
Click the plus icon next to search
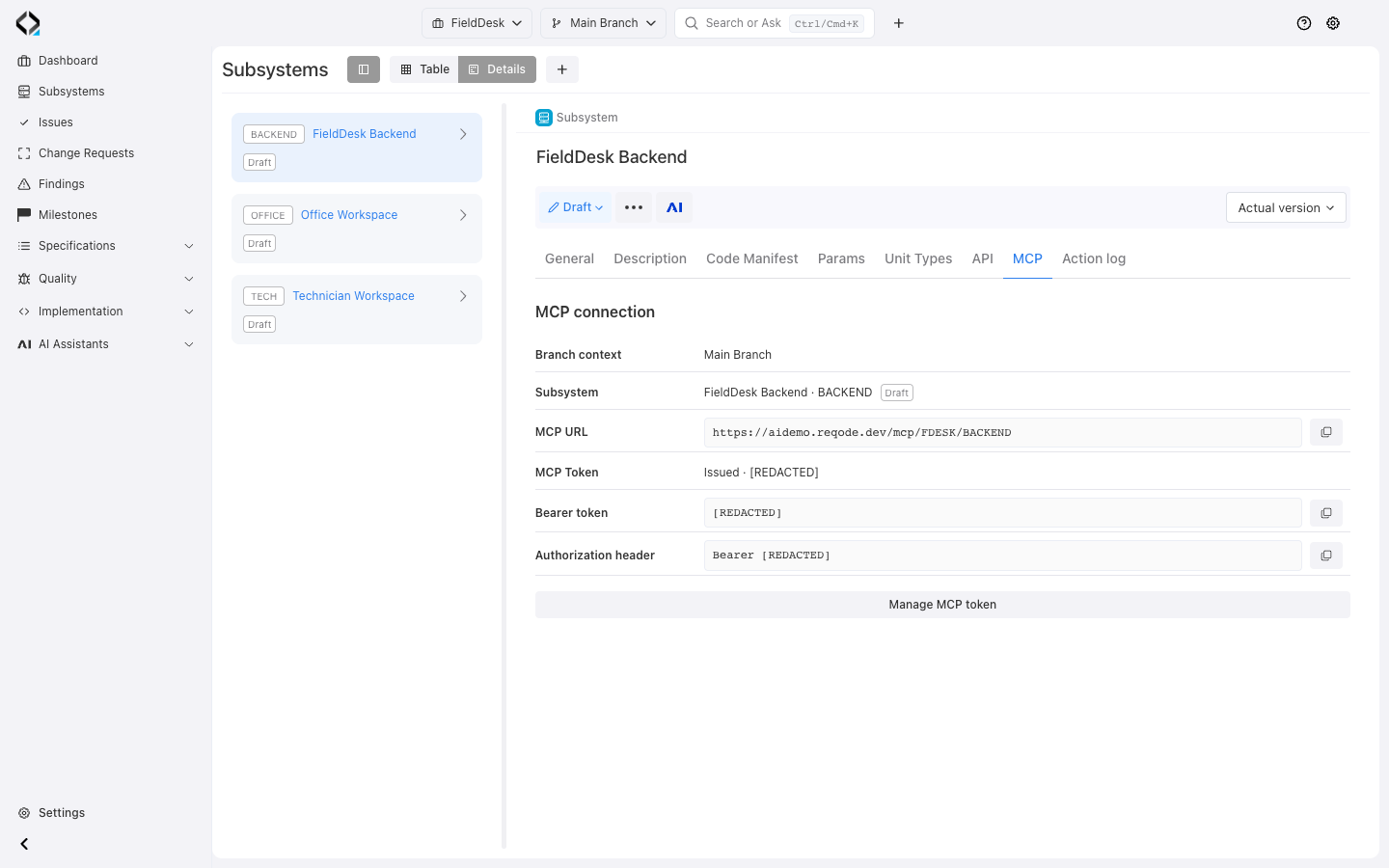(x=899, y=23)
